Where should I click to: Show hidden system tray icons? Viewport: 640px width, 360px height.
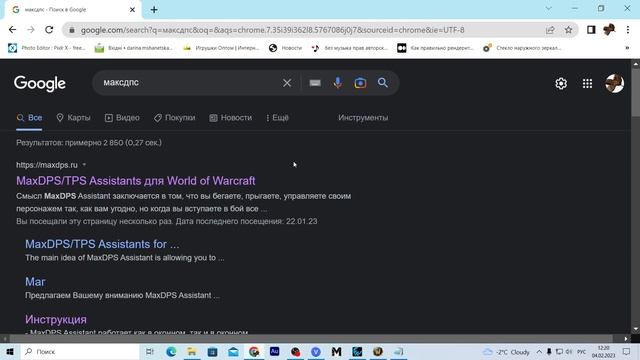539,351
